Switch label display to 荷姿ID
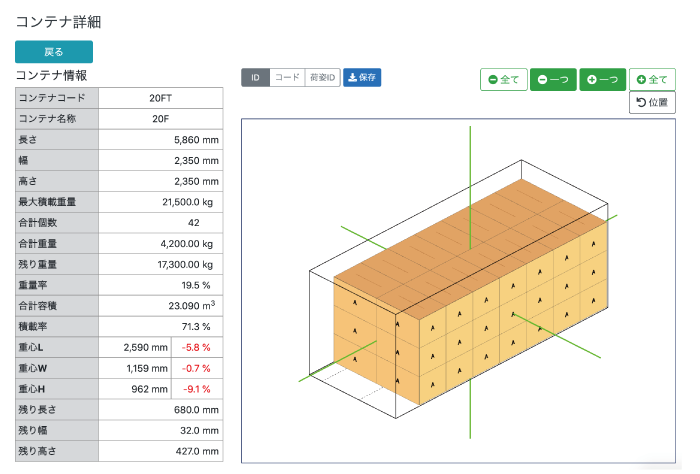This screenshot has width=700, height=474. pos(322,77)
